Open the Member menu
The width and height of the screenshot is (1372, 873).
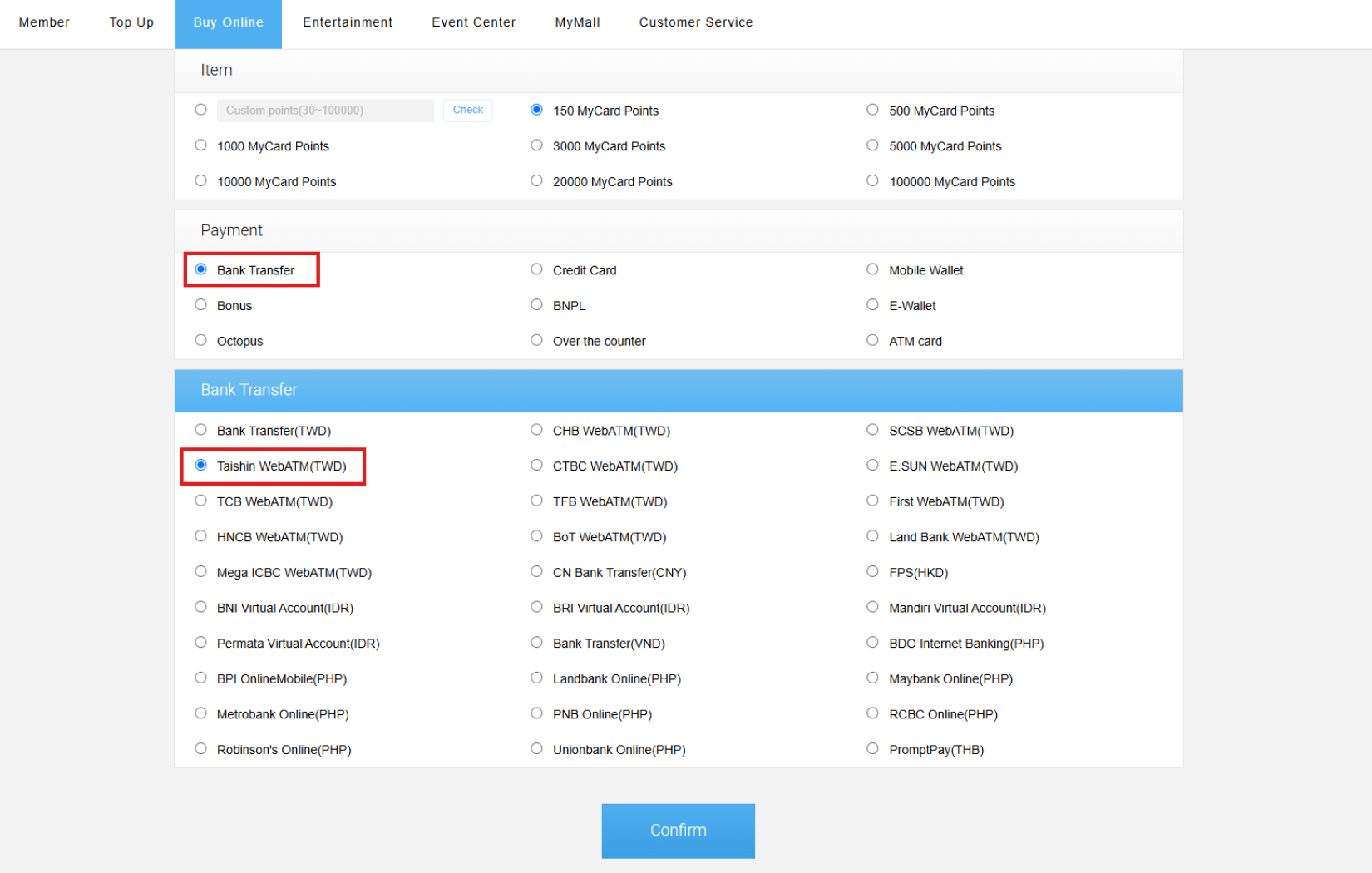click(44, 22)
